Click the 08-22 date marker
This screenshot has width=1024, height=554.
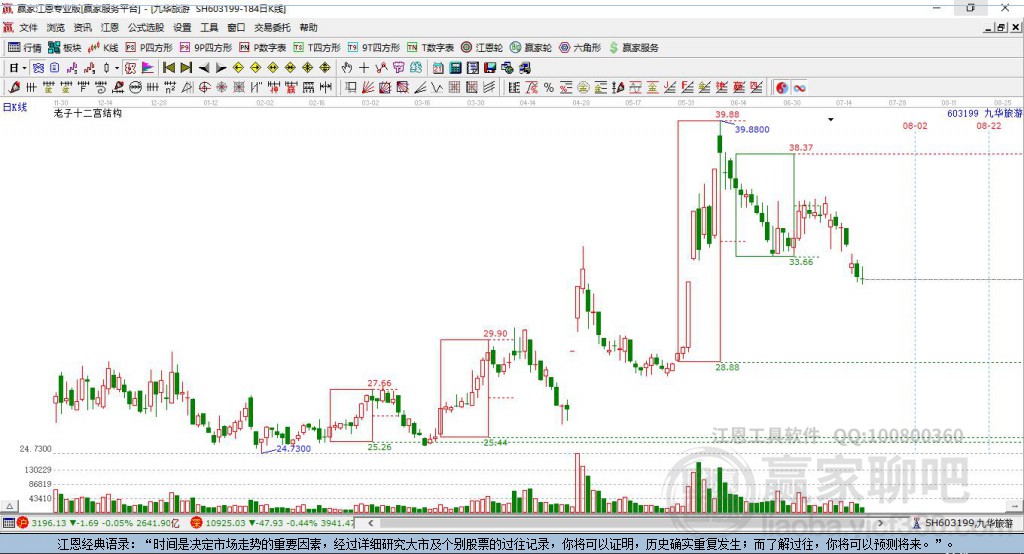pyautogui.click(x=988, y=125)
